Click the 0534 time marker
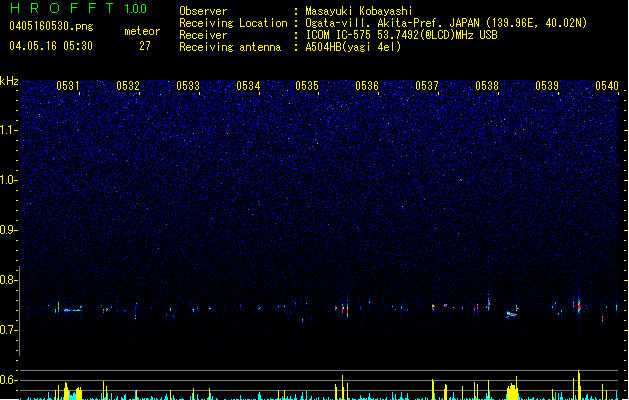629x400 pixels. click(x=248, y=85)
